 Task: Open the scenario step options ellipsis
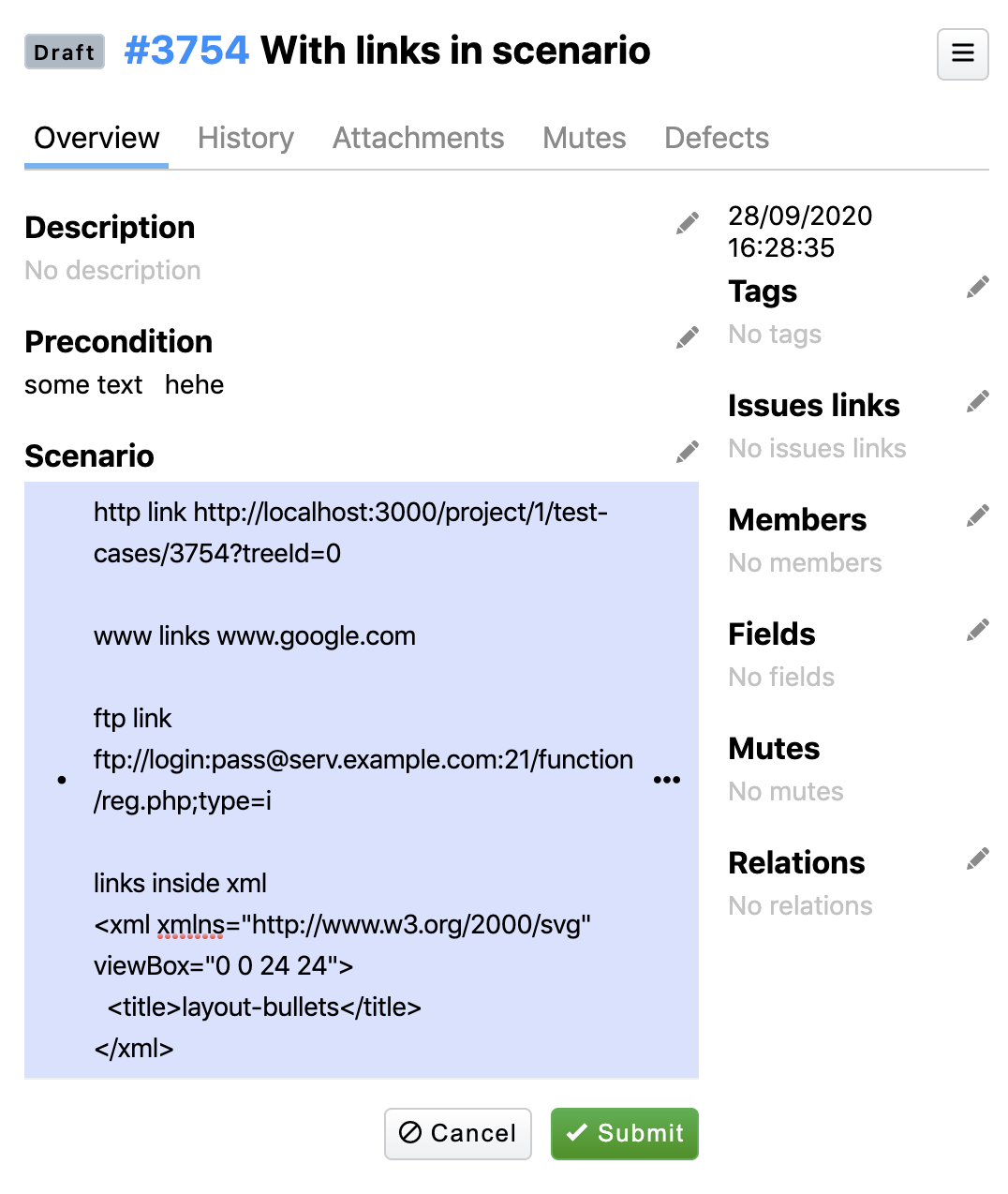(667, 780)
